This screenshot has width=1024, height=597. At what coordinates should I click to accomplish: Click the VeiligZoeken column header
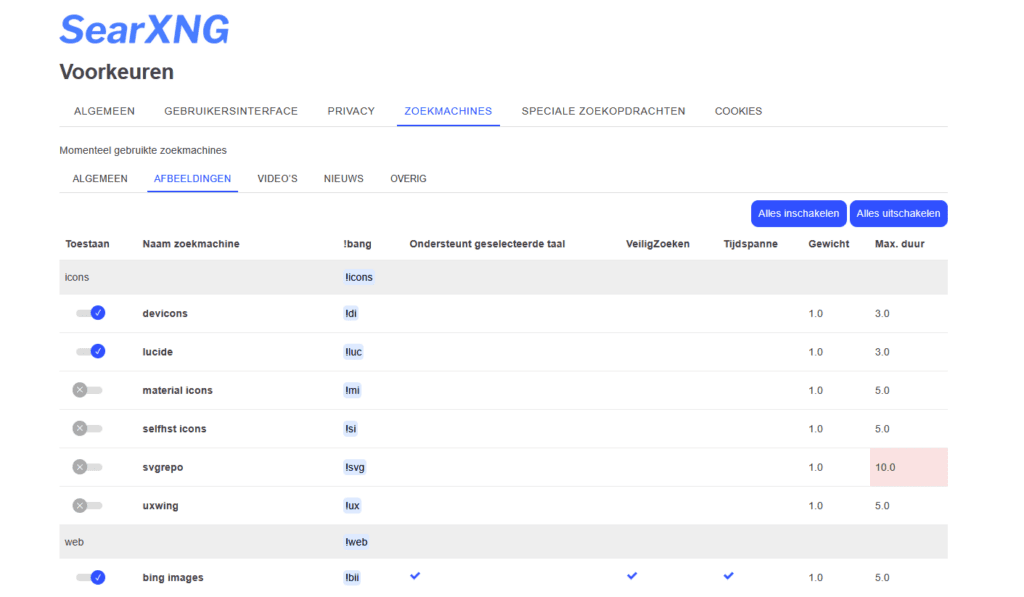[658, 244]
